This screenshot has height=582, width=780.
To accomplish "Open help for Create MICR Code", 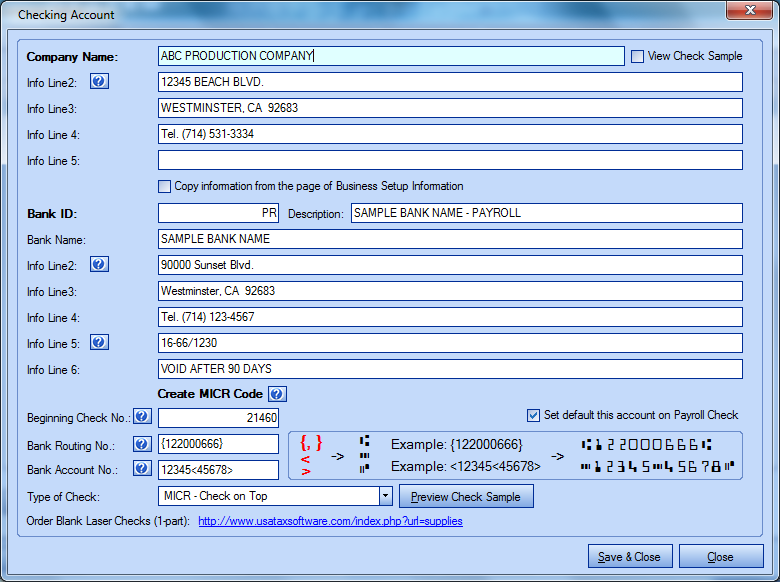I will click(x=277, y=394).
